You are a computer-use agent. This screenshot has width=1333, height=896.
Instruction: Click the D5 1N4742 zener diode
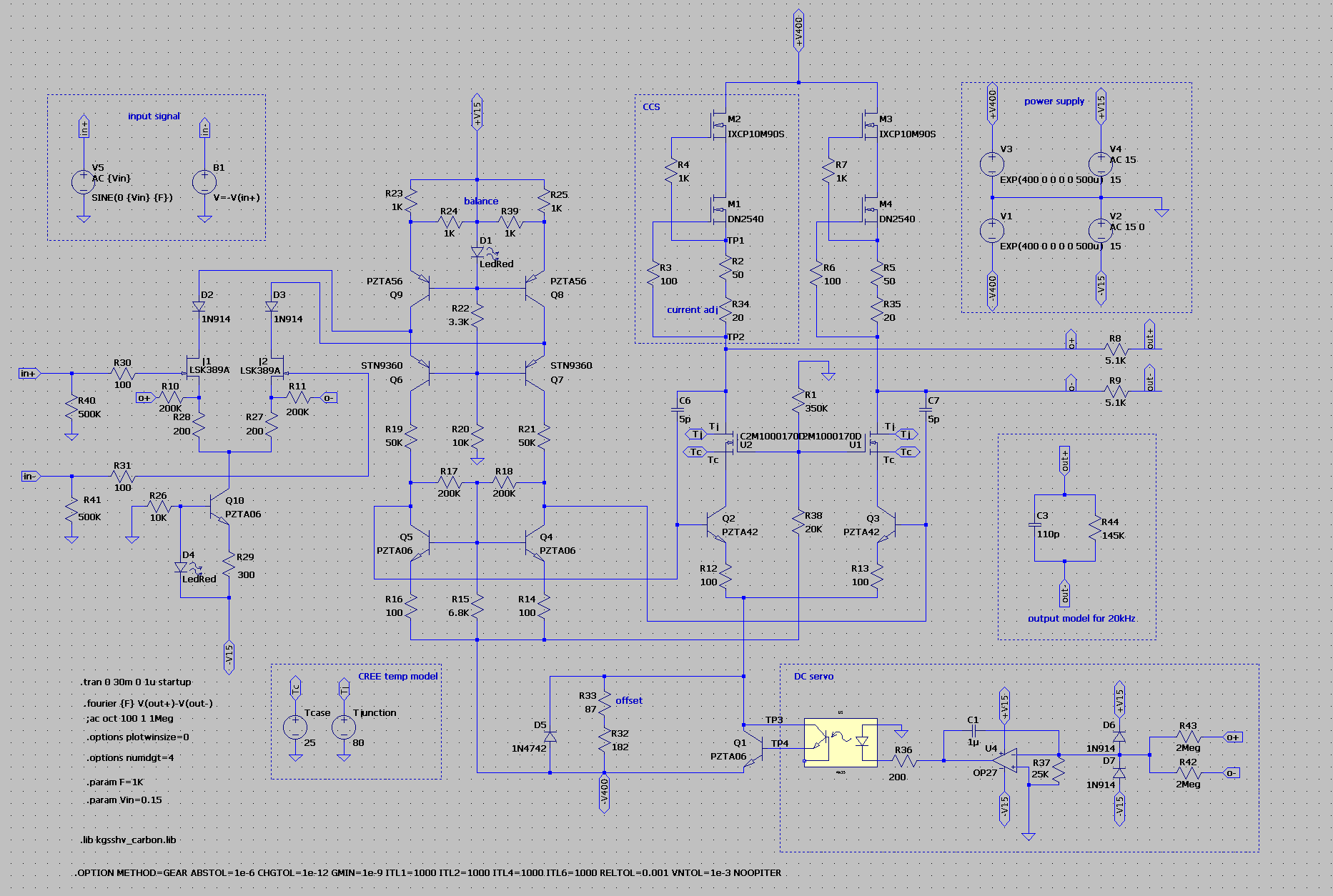(550, 736)
